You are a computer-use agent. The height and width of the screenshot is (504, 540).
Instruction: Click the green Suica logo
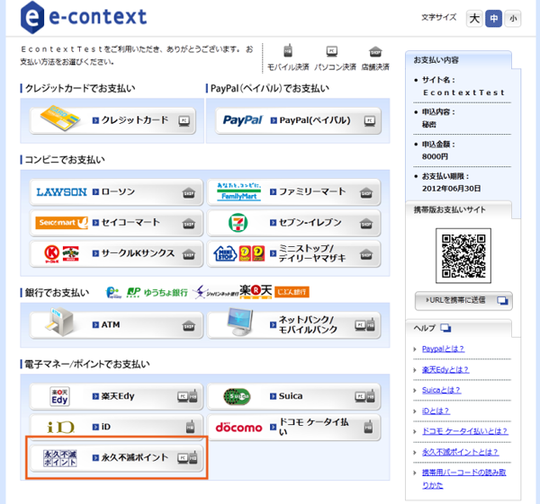pos(237,397)
